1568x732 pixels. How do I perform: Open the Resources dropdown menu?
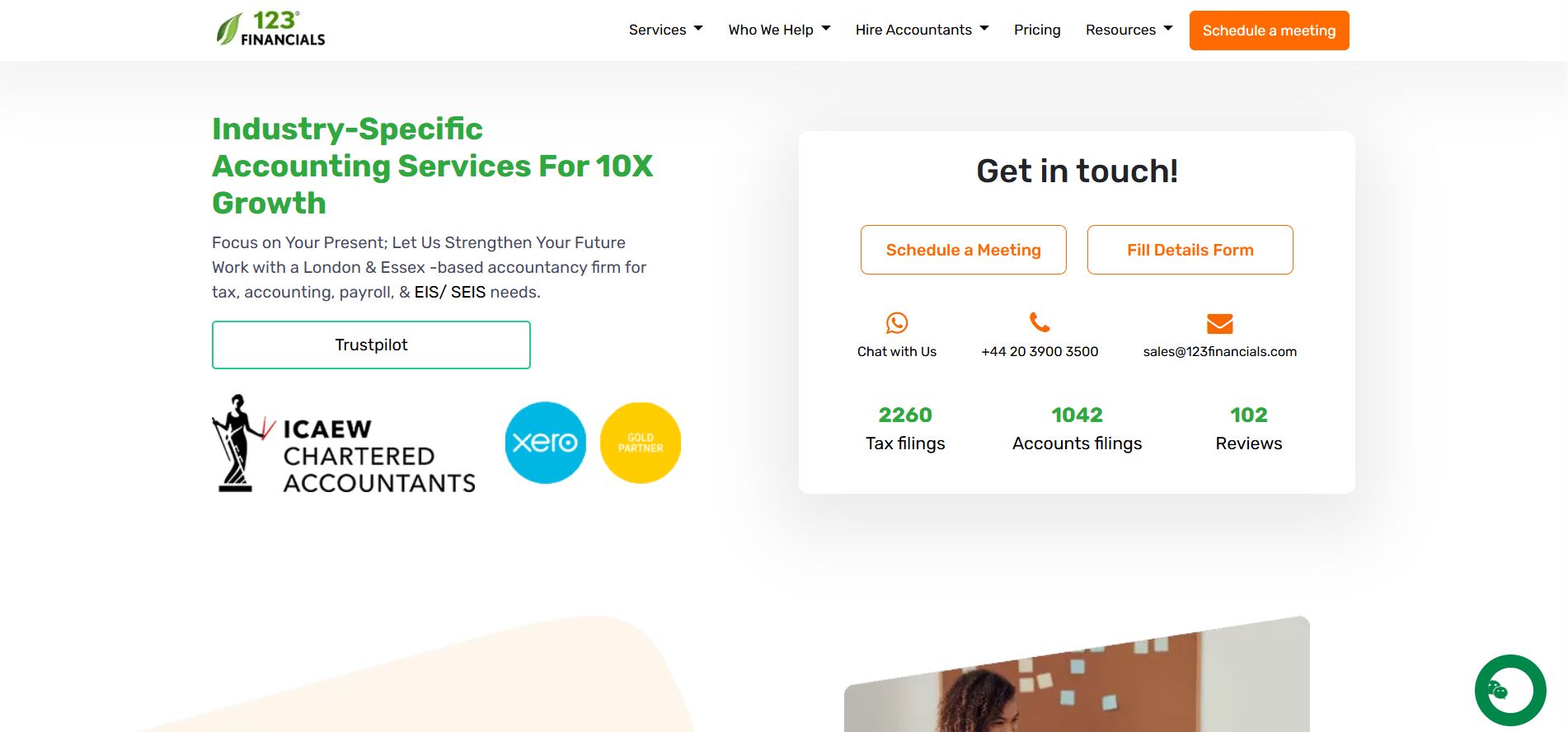pos(1129,30)
